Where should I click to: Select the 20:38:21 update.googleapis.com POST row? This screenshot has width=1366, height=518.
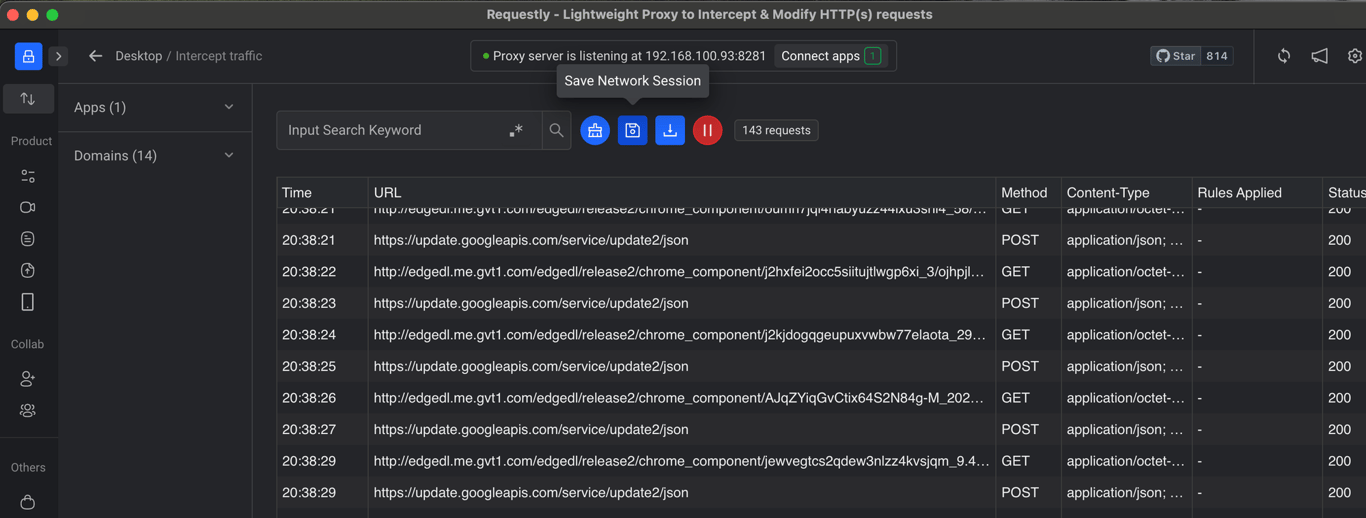(x=822, y=240)
